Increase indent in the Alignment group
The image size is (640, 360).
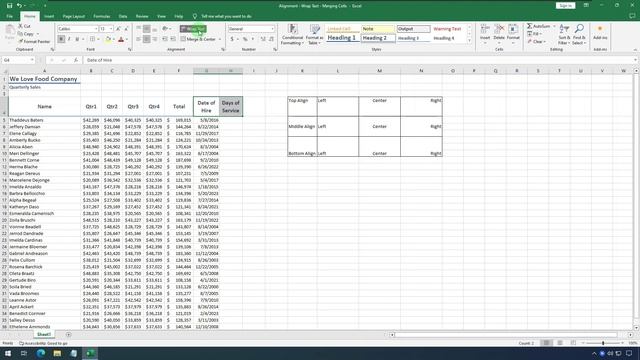[173, 39]
